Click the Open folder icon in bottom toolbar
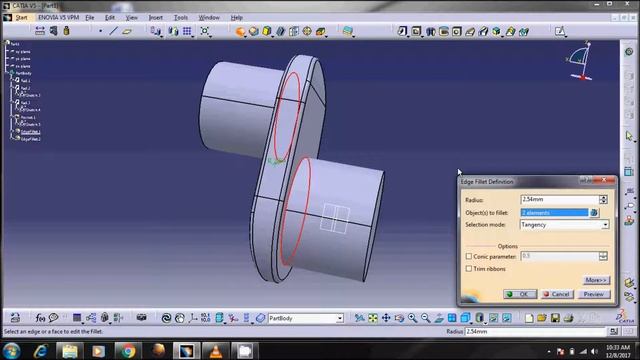This screenshot has height=360, width=640. [542, 318]
